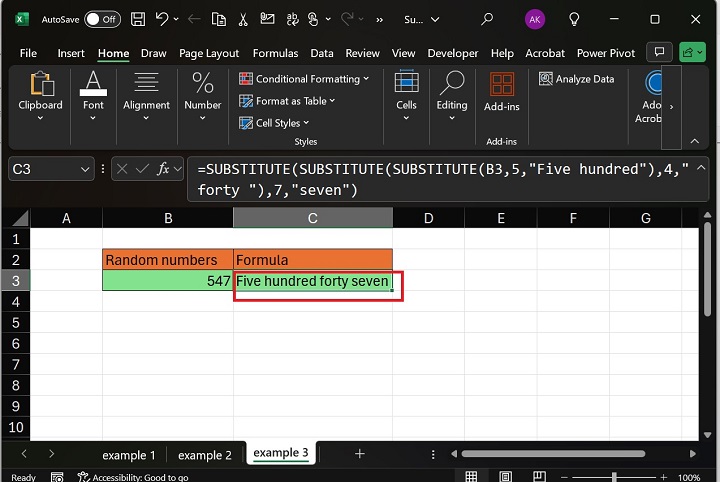720x482 pixels.
Task: Click the Undo arrow icon
Action: [165, 19]
